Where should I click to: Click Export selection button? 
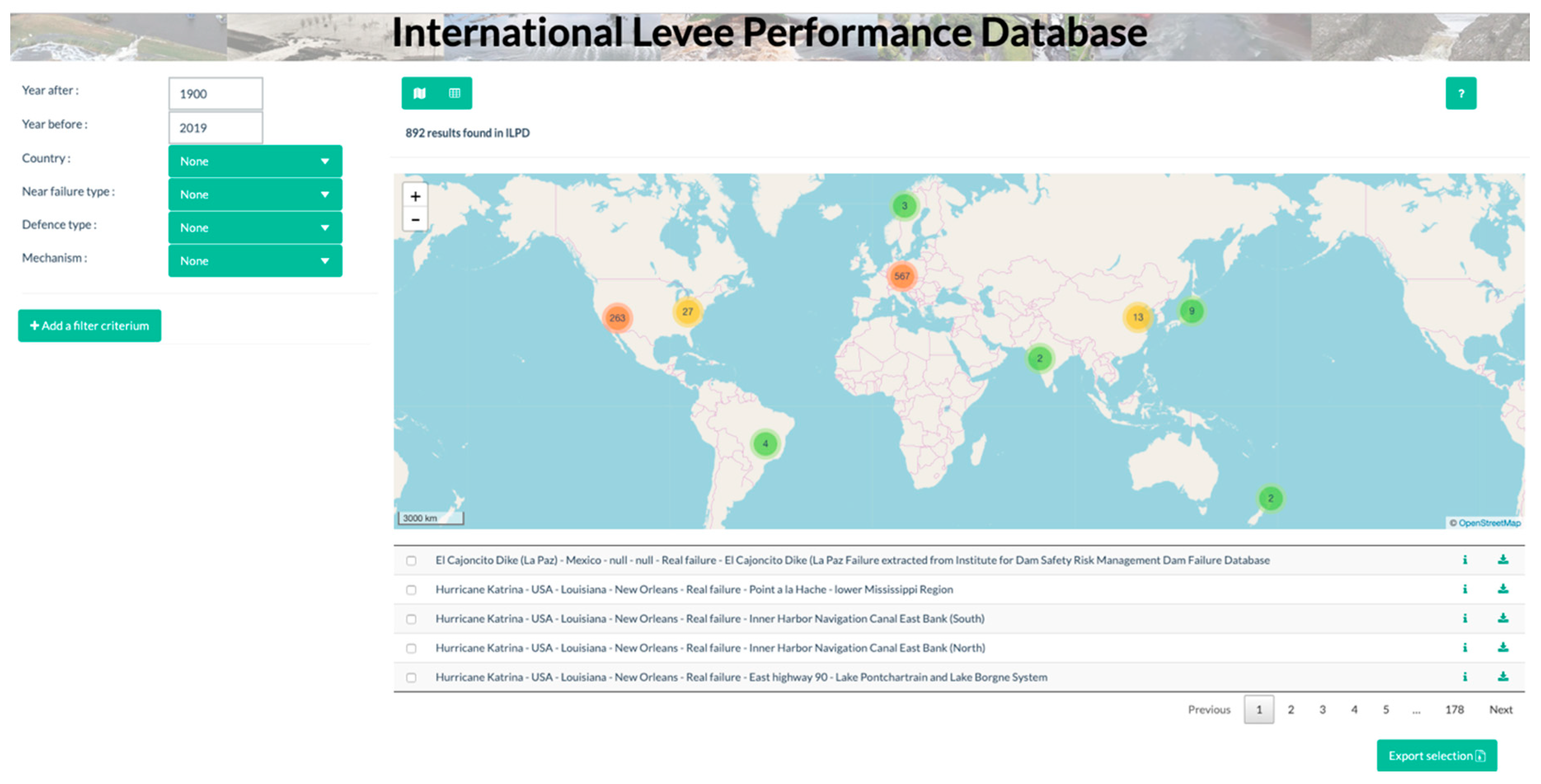1436,756
